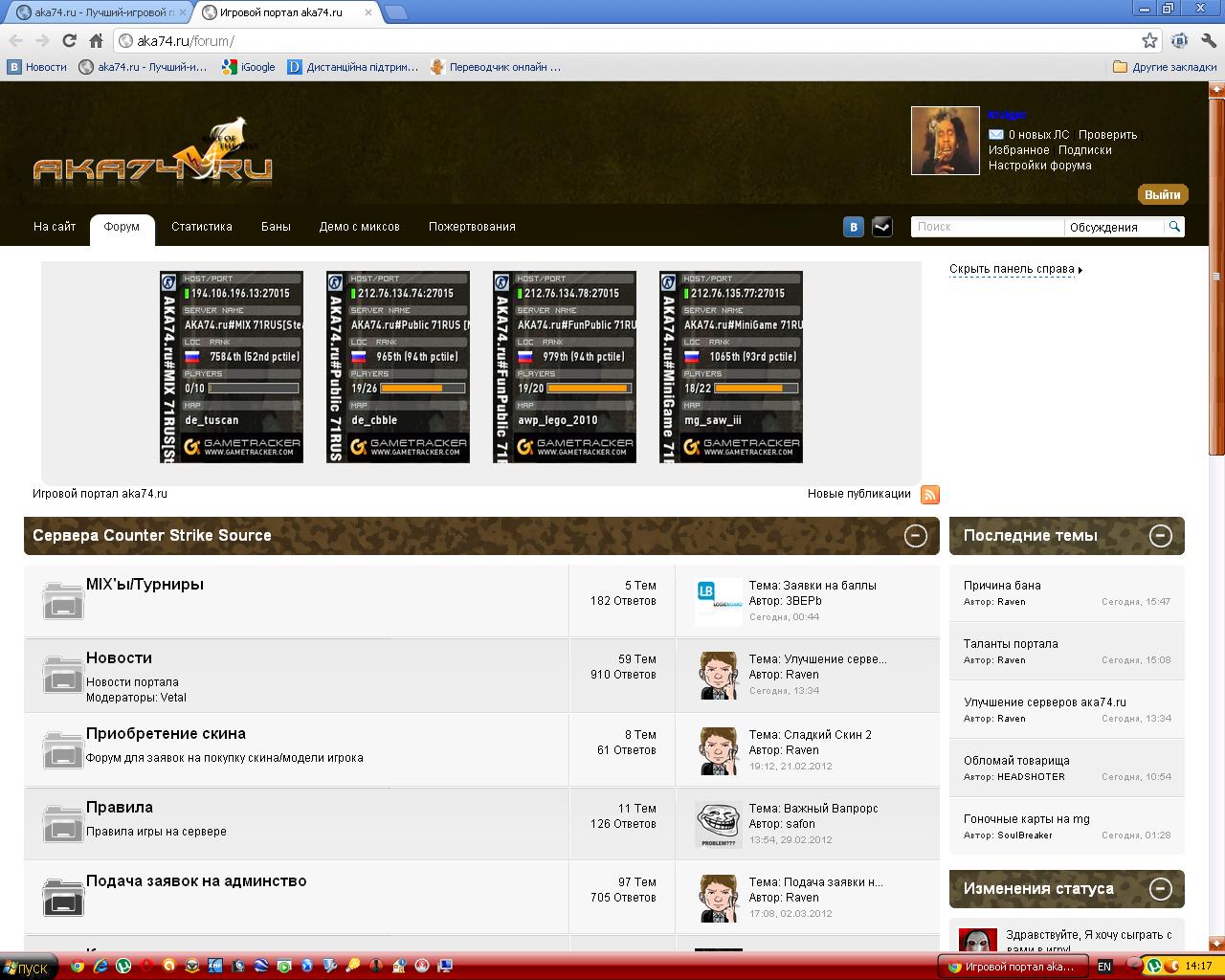Image resolution: width=1225 pixels, height=980 pixels.
Task: Open the Новости forum folder icon
Action: (x=63, y=674)
